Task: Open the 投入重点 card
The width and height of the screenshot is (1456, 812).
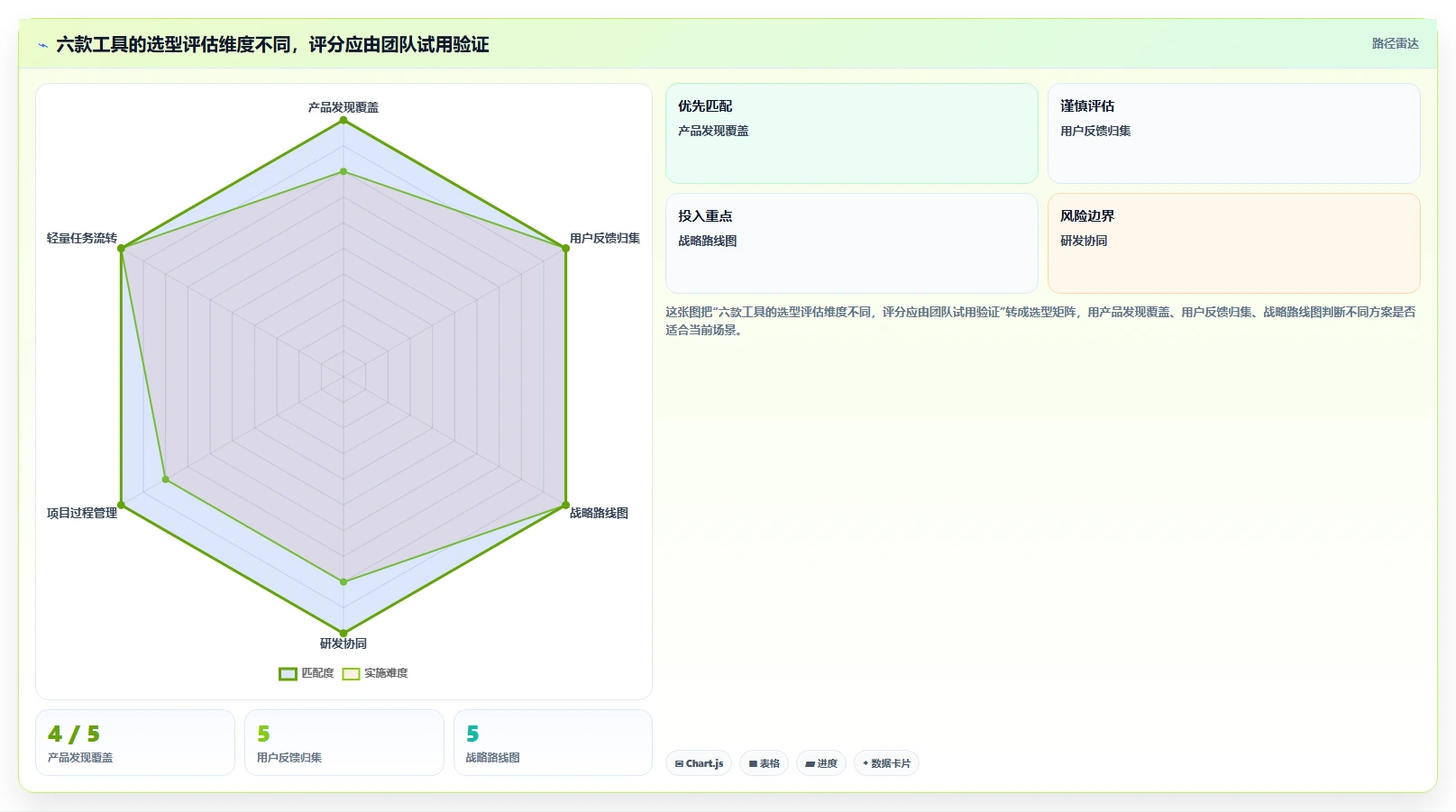Action: [852, 243]
